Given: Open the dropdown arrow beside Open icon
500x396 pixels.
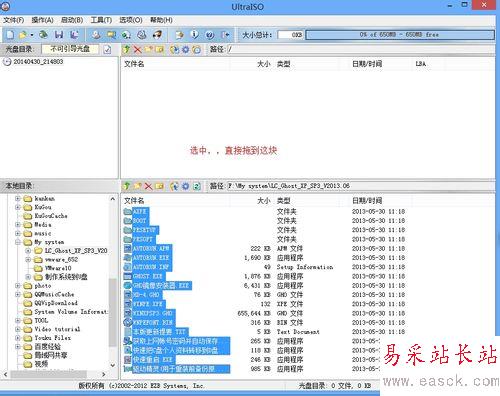Looking at the screenshot, I should (32, 35).
